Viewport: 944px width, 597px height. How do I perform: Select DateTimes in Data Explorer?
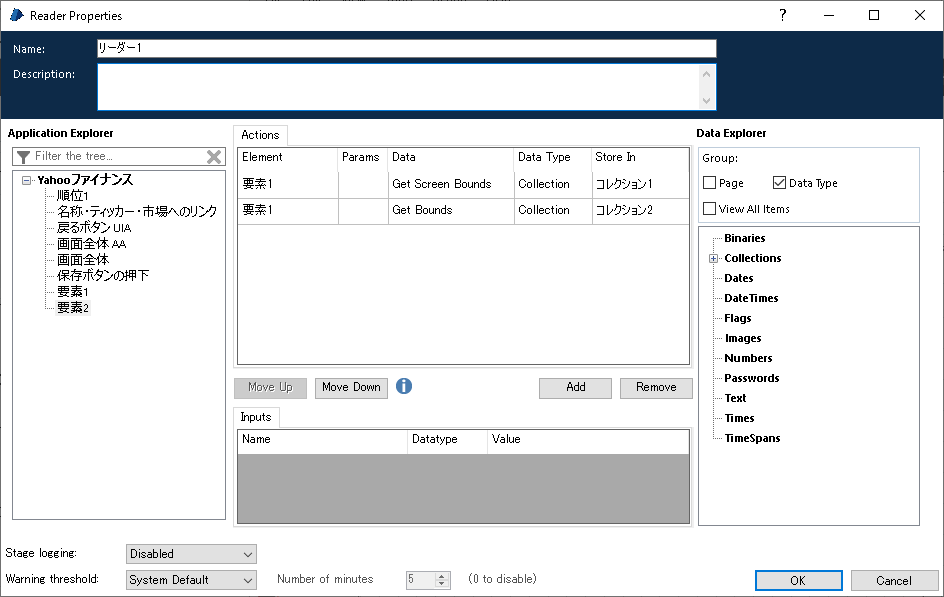click(751, 298)
